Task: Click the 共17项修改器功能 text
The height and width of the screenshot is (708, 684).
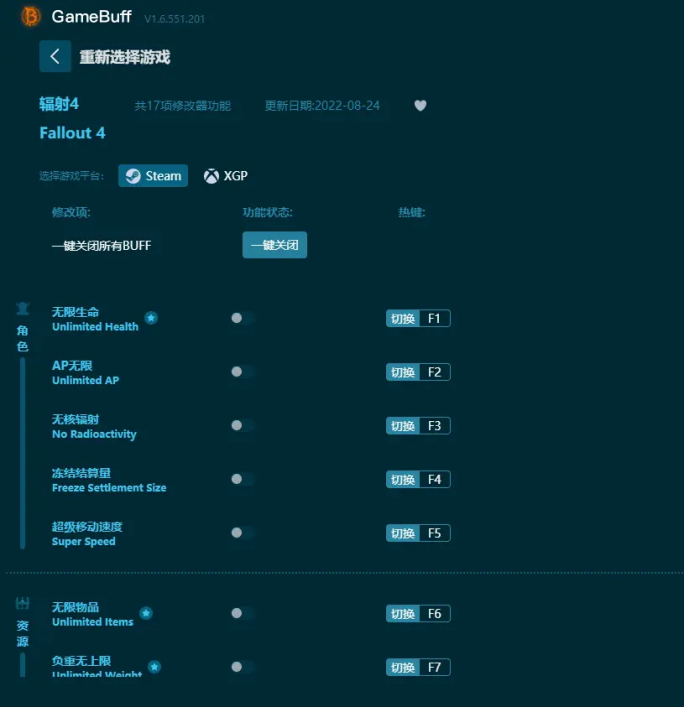Action: tap(183, 106)
